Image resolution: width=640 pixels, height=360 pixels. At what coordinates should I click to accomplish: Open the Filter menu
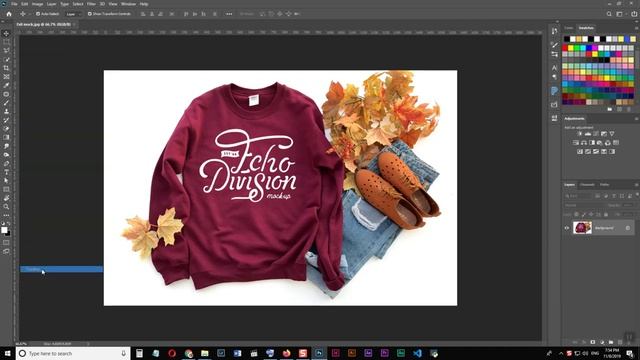click(x=91, y=4)
